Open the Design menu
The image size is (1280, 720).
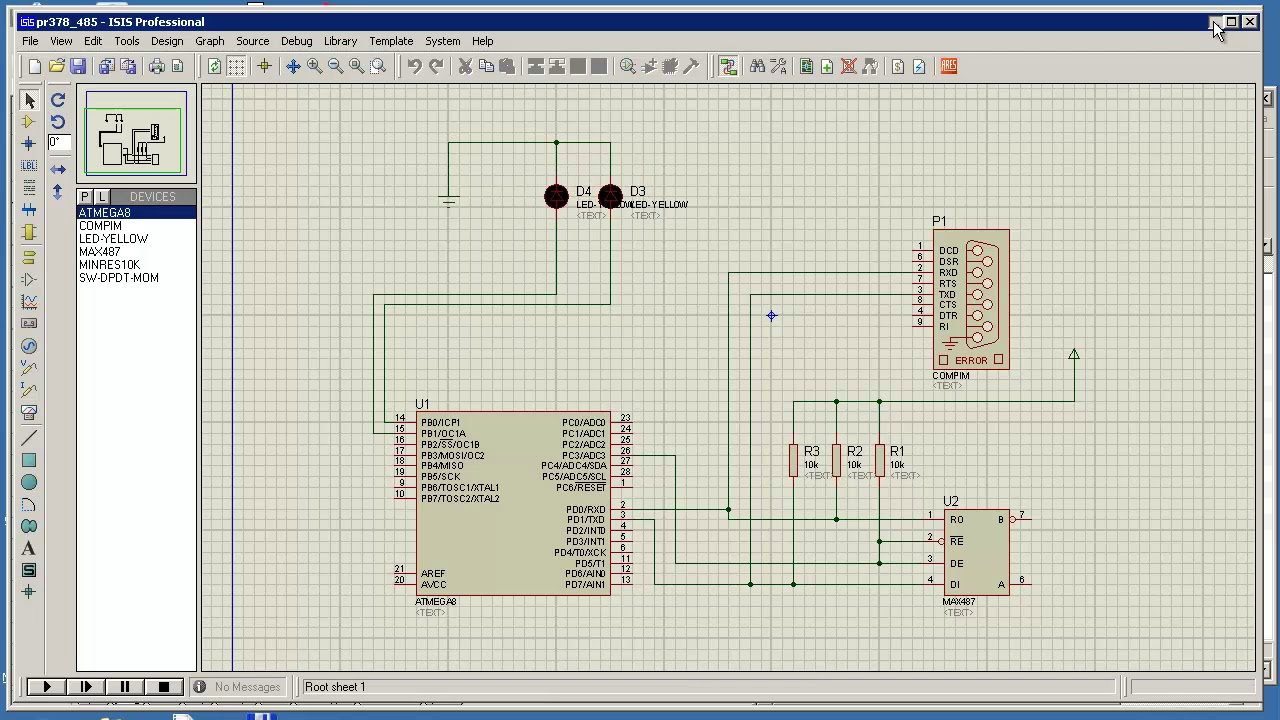click(167, 41)
